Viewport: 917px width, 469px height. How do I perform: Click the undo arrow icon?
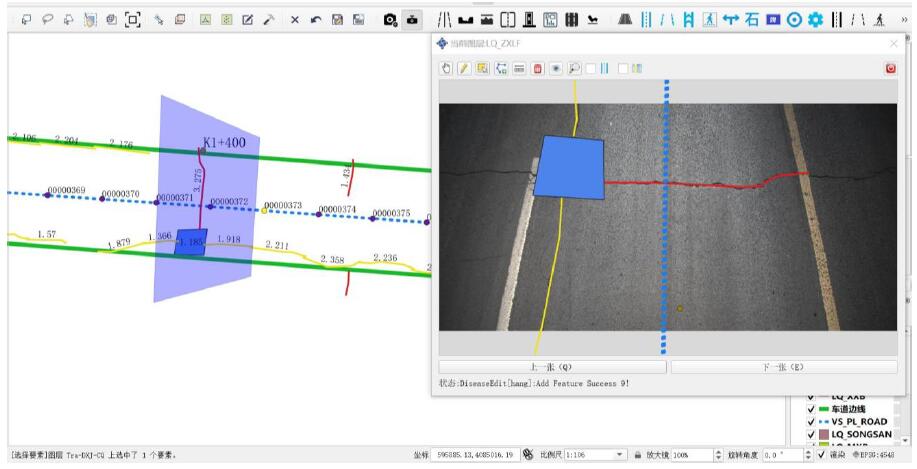click(316, 20)
